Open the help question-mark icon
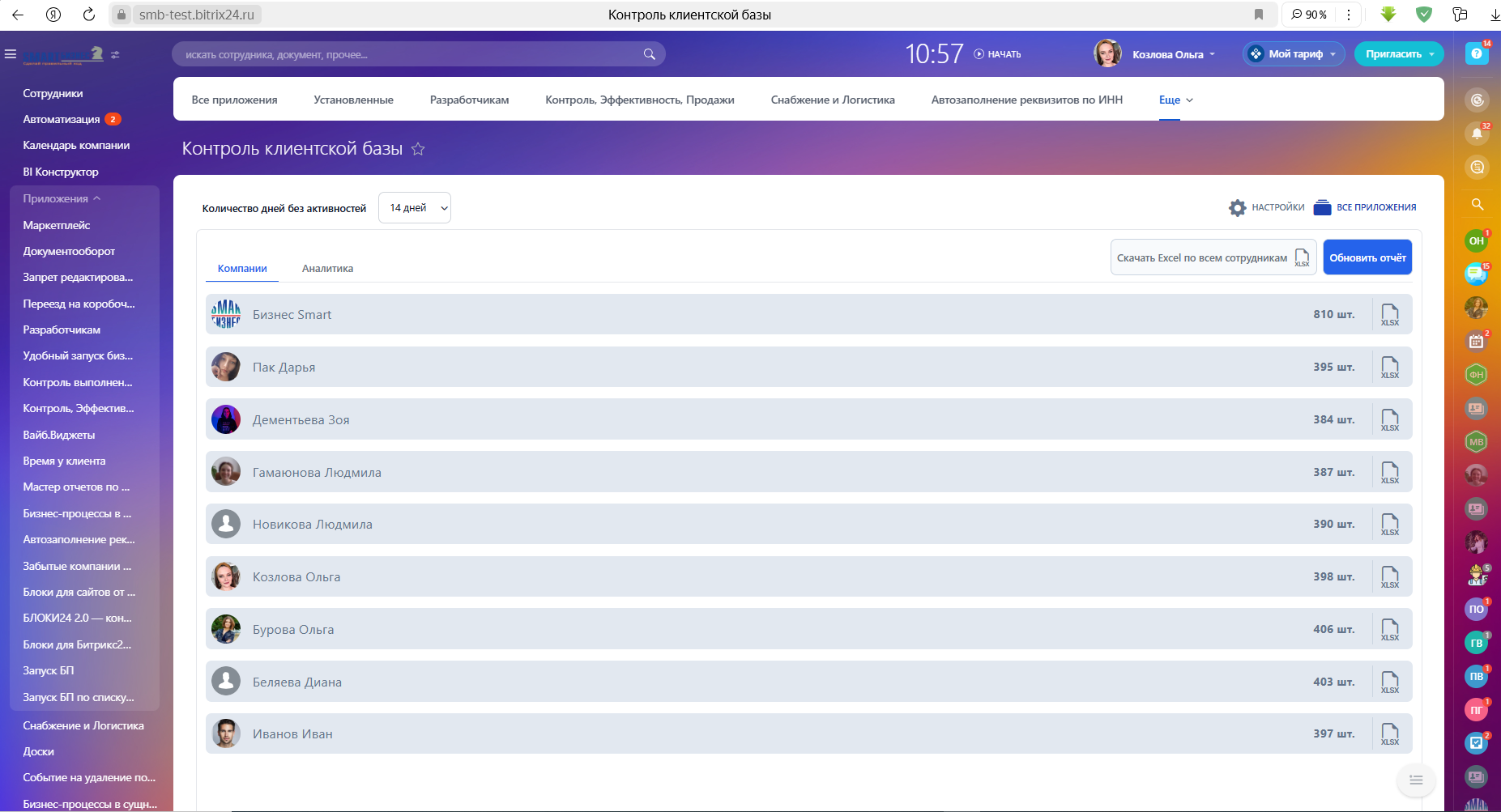 point(1477,53)
